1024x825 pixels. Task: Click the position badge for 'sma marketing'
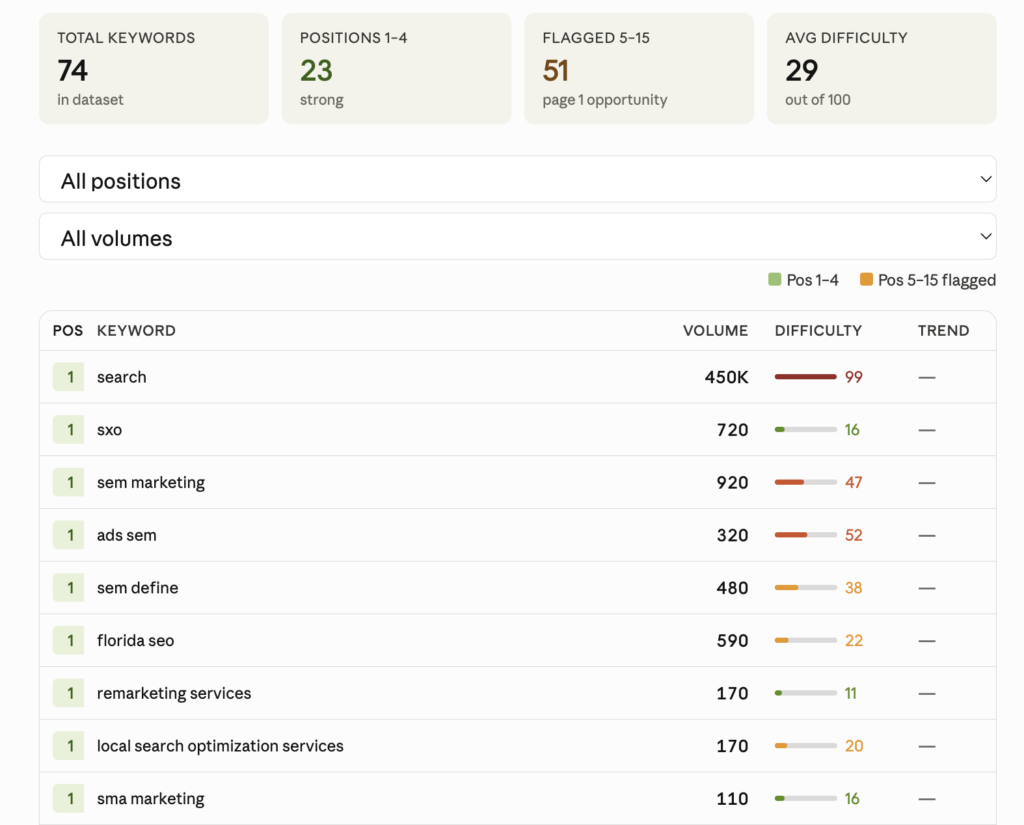point(69,798)
